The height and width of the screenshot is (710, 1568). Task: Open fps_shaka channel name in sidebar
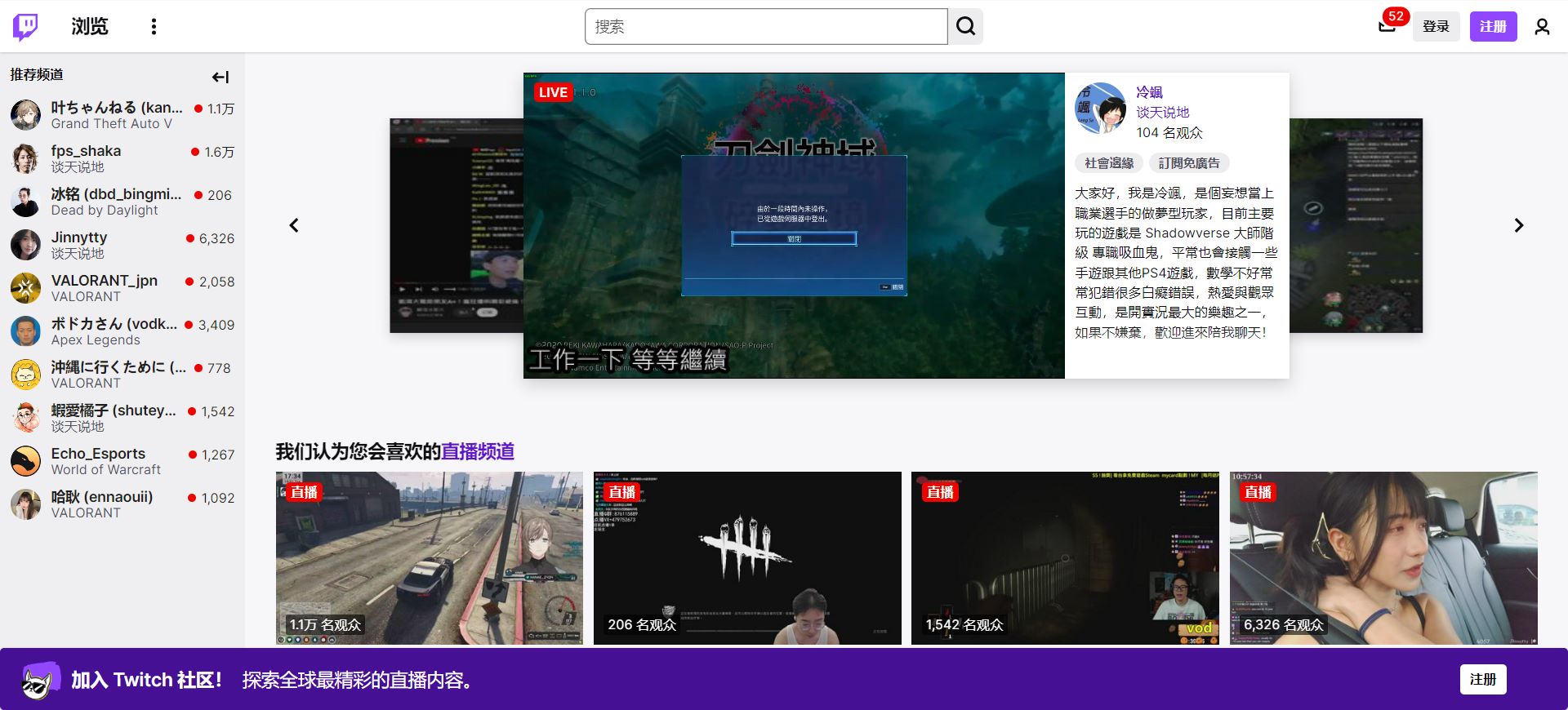(x=86, y=151)
